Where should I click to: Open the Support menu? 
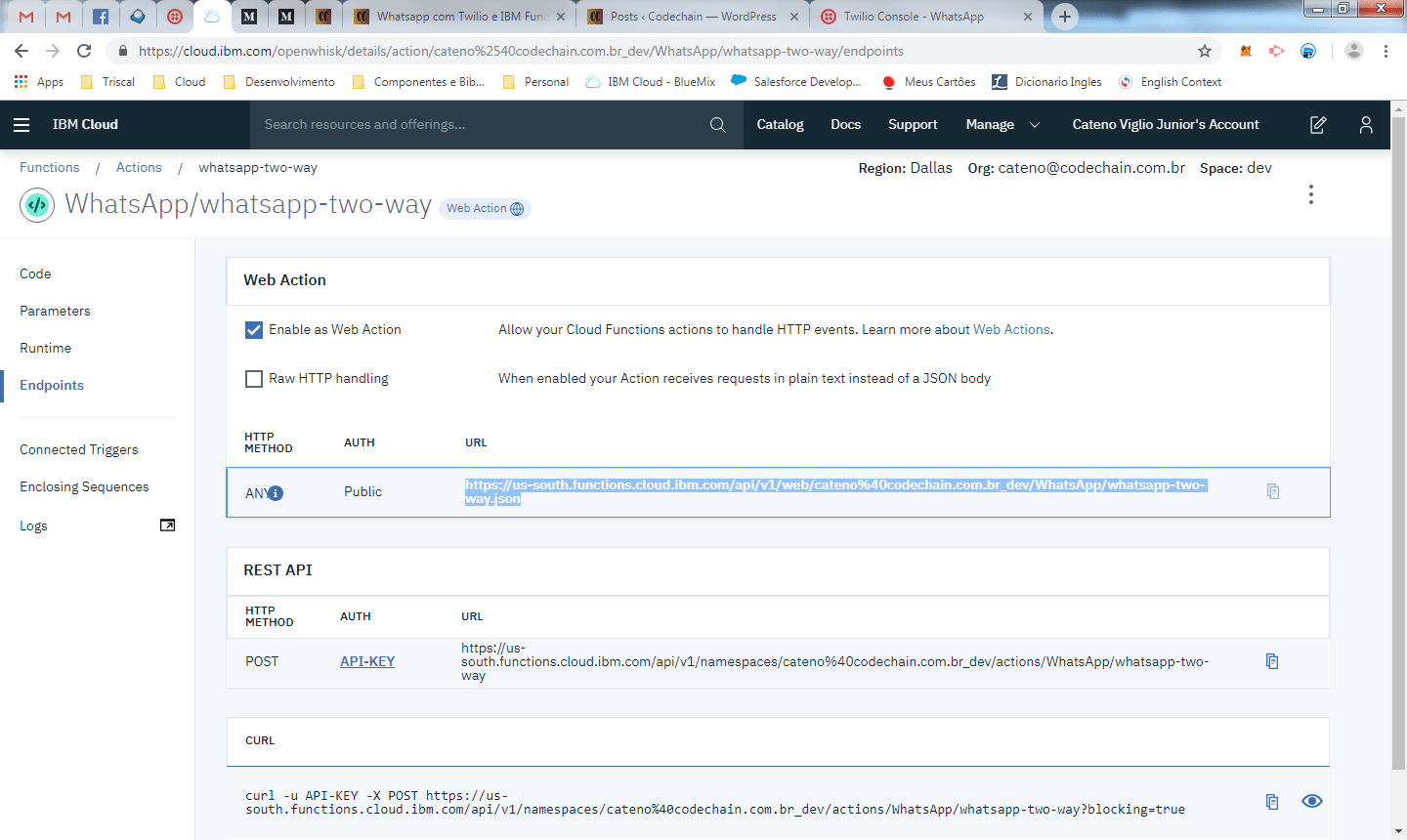tap(913, 125)
